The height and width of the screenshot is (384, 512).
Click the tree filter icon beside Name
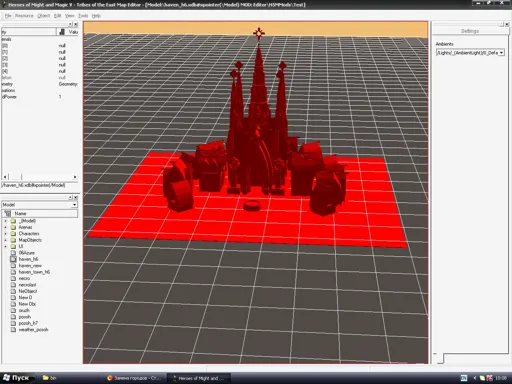pos(7,213)
